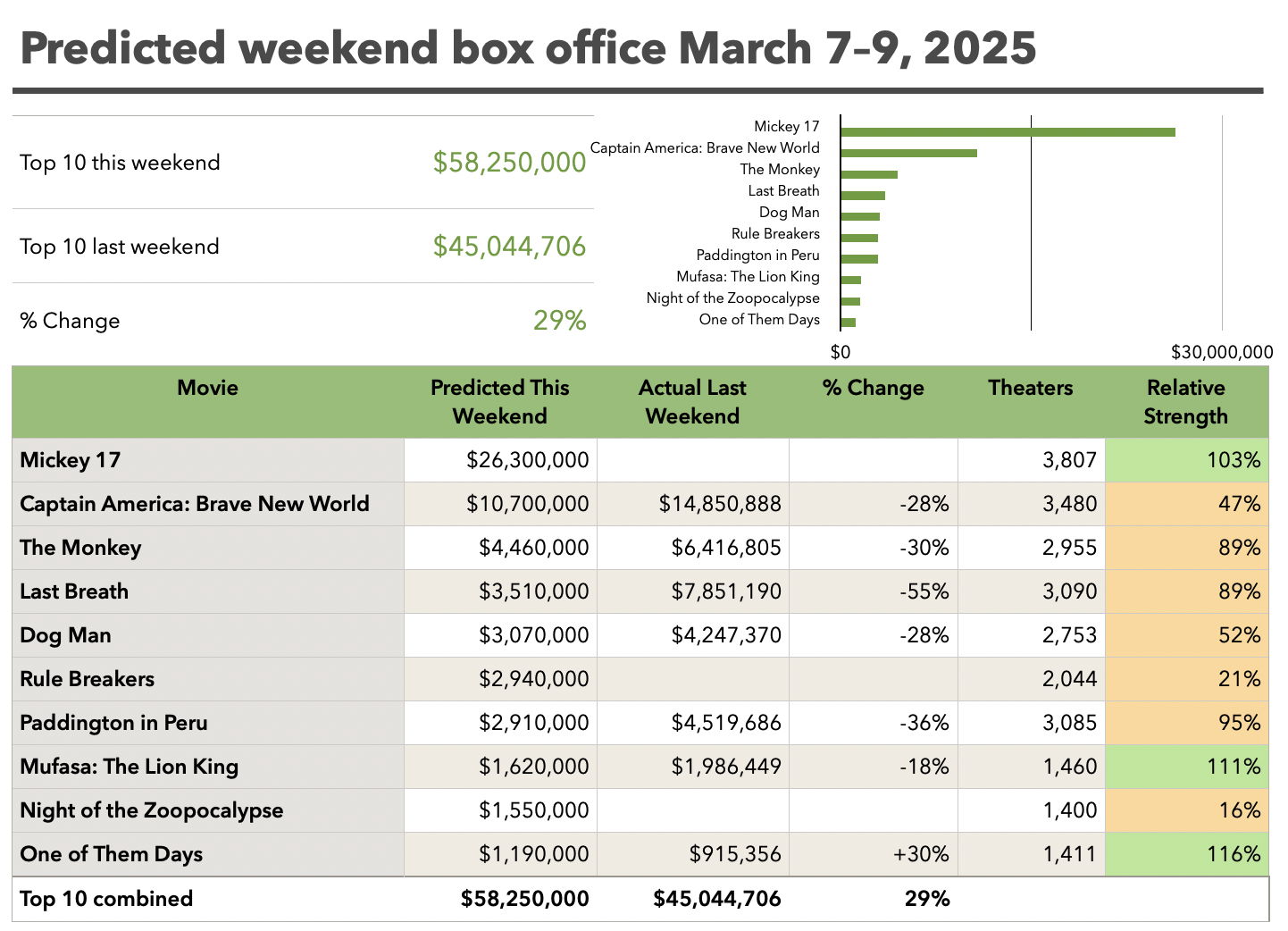The width and height of the screenshot is (1288, 931).
Task: Select the 111% relative strength cell
Action: (1187, 767)
